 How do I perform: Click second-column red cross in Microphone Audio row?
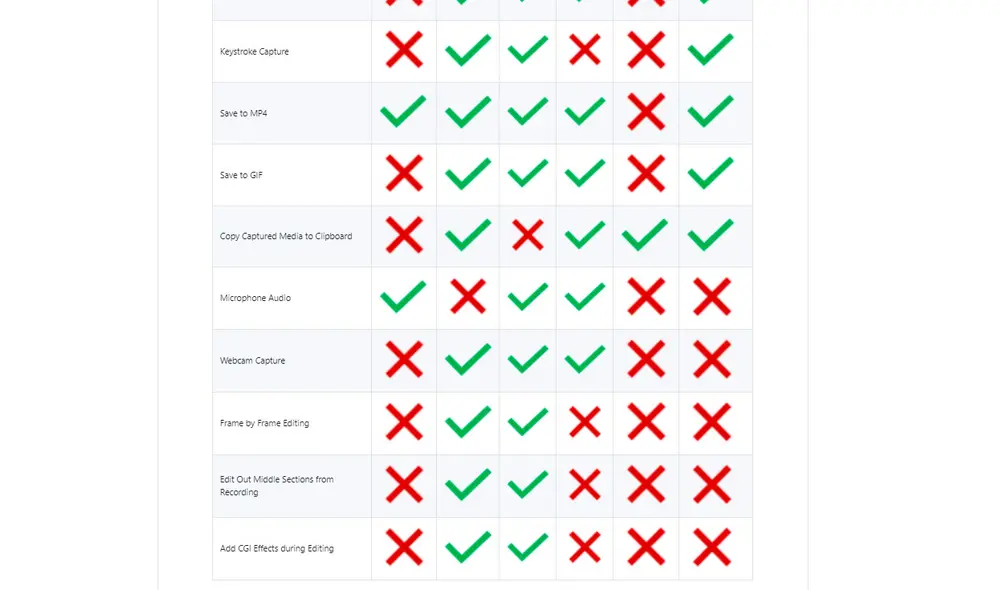tap(467, 297)
